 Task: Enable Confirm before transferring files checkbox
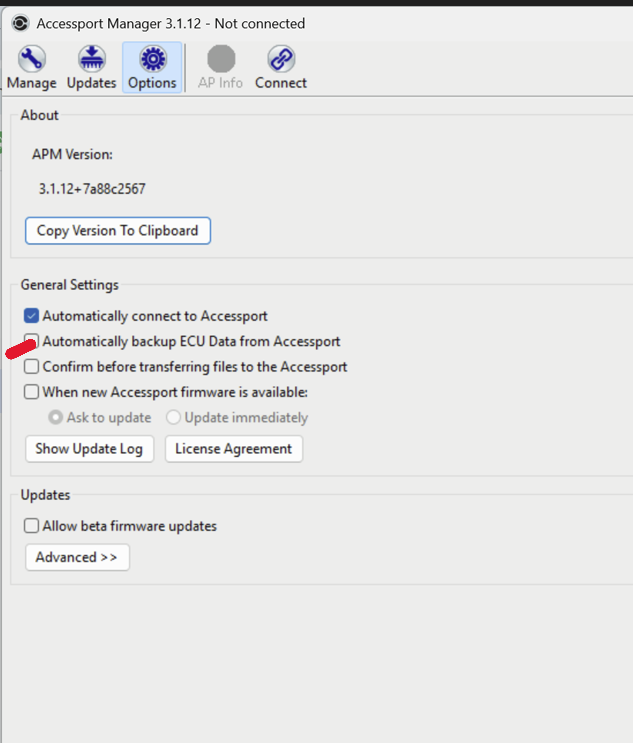click(x=31, y=366)
